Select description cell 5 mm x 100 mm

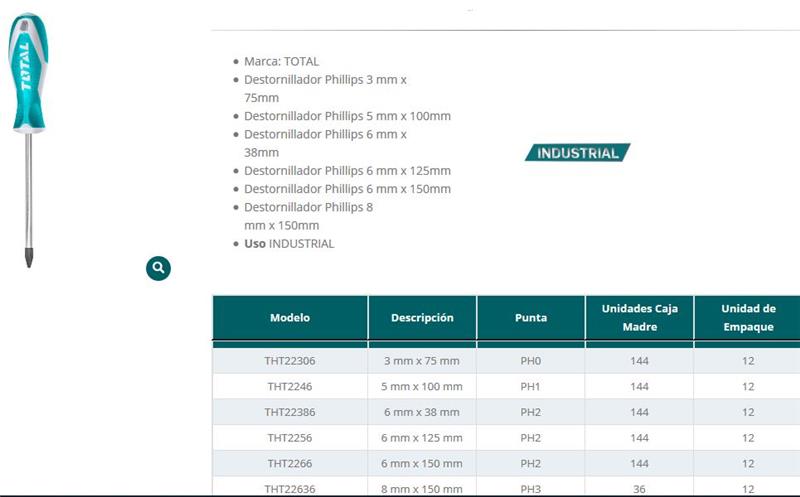click(422, 386)
